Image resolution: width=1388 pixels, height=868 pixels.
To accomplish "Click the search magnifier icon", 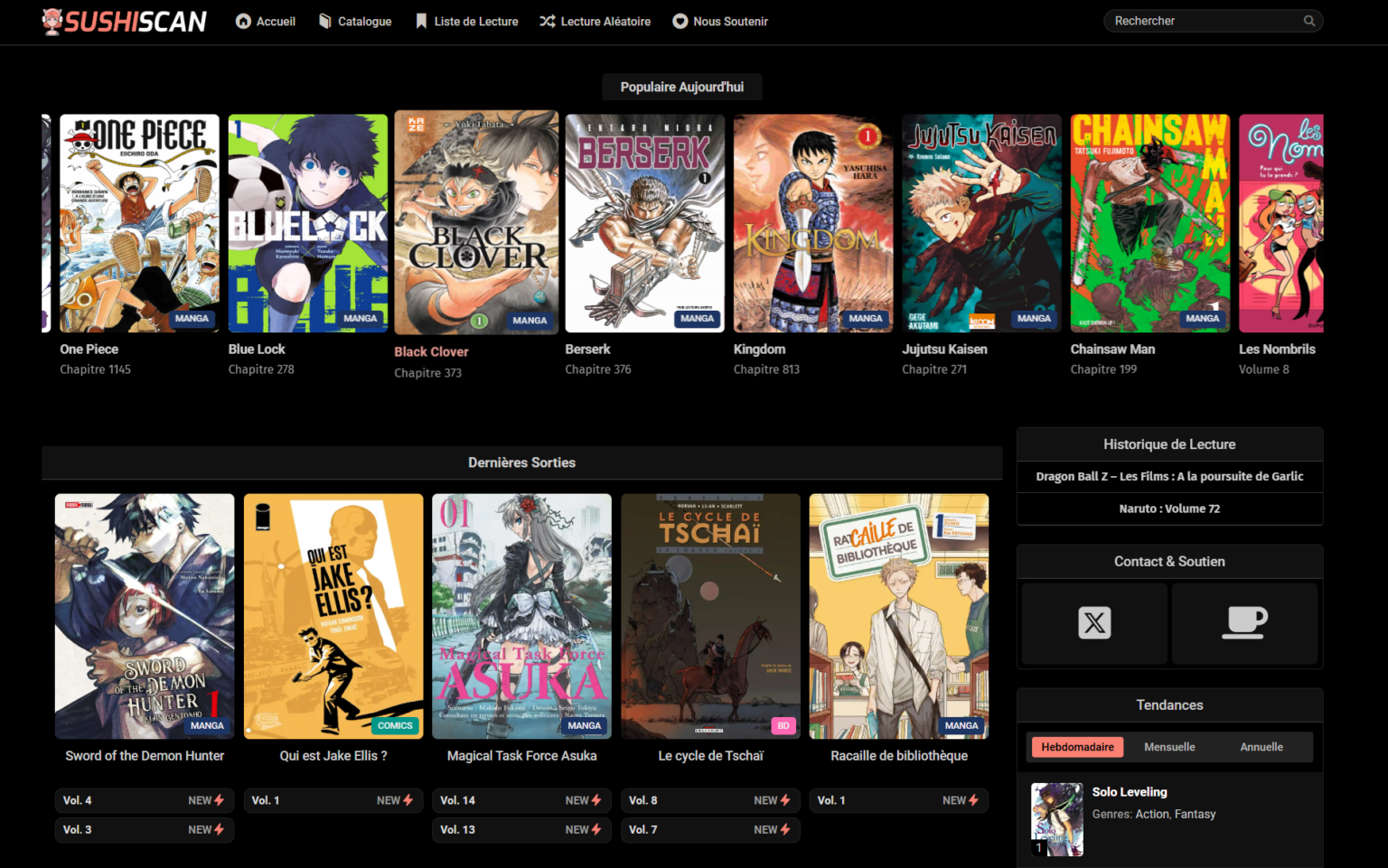I will [x=1309, y=20].
